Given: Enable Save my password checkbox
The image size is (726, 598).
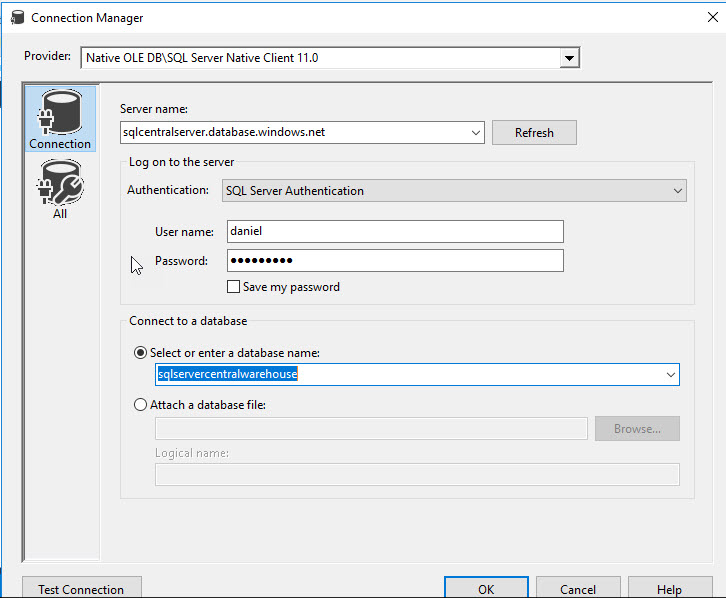Looking at the screenshot, I should [233, 287].
